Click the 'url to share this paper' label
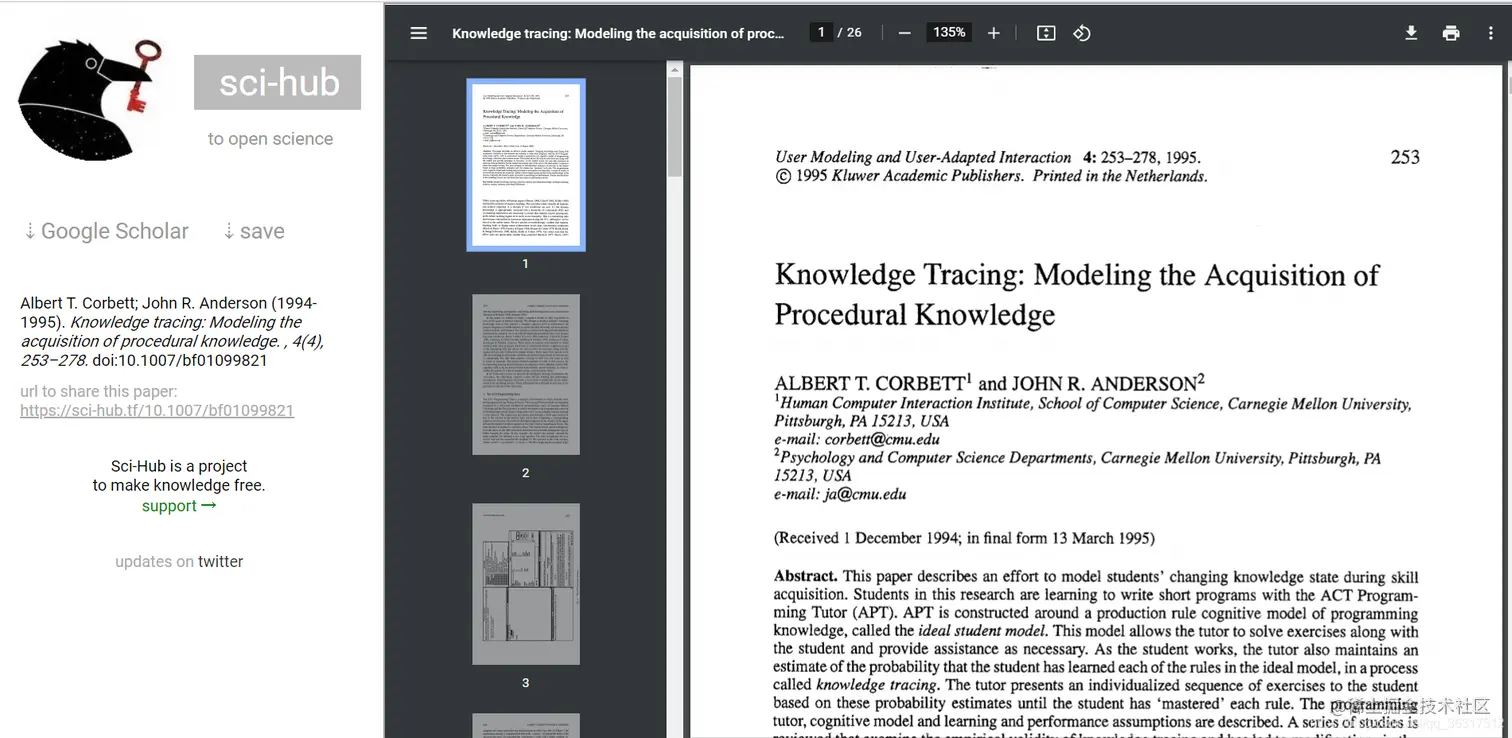 pyautogui.click(x=99, y=391)
